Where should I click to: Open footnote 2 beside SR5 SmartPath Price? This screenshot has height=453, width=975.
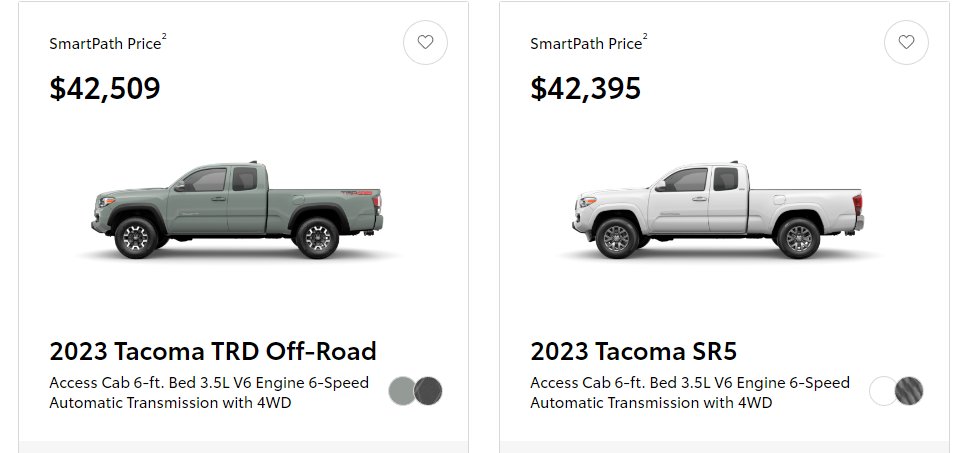point(645,37)
